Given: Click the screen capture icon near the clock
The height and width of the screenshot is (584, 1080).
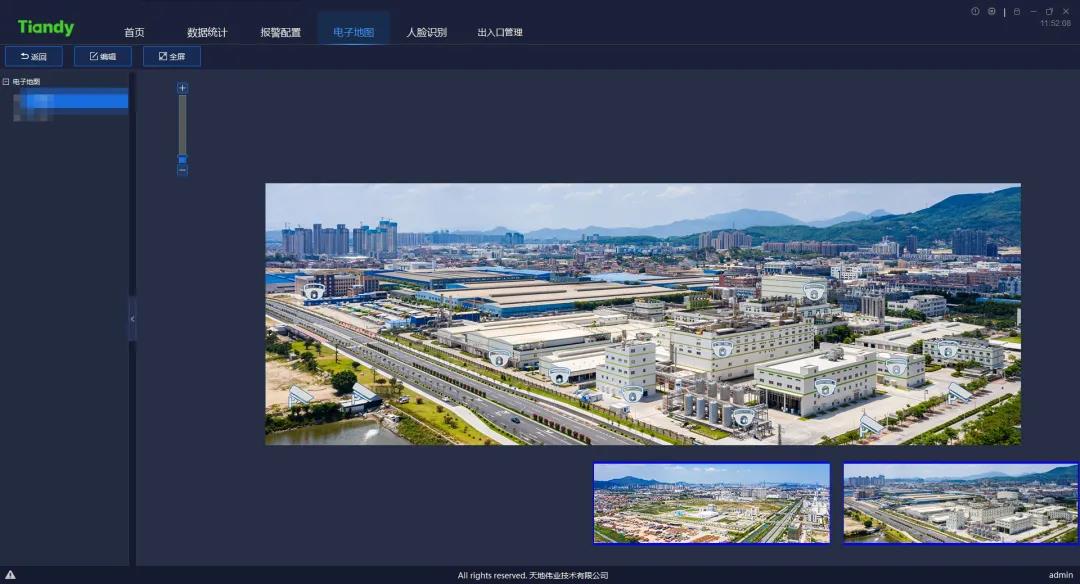Looking at the screenshot, I should [990, 11].
